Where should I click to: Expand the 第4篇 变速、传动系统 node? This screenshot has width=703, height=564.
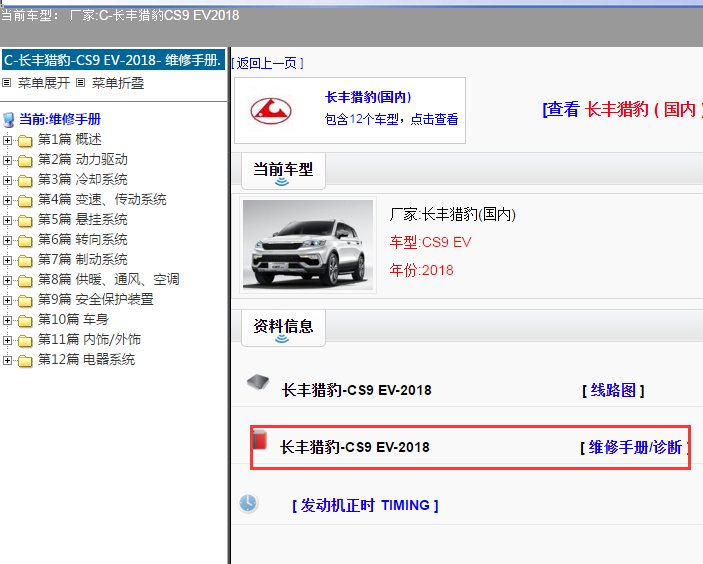click(7, 200)
